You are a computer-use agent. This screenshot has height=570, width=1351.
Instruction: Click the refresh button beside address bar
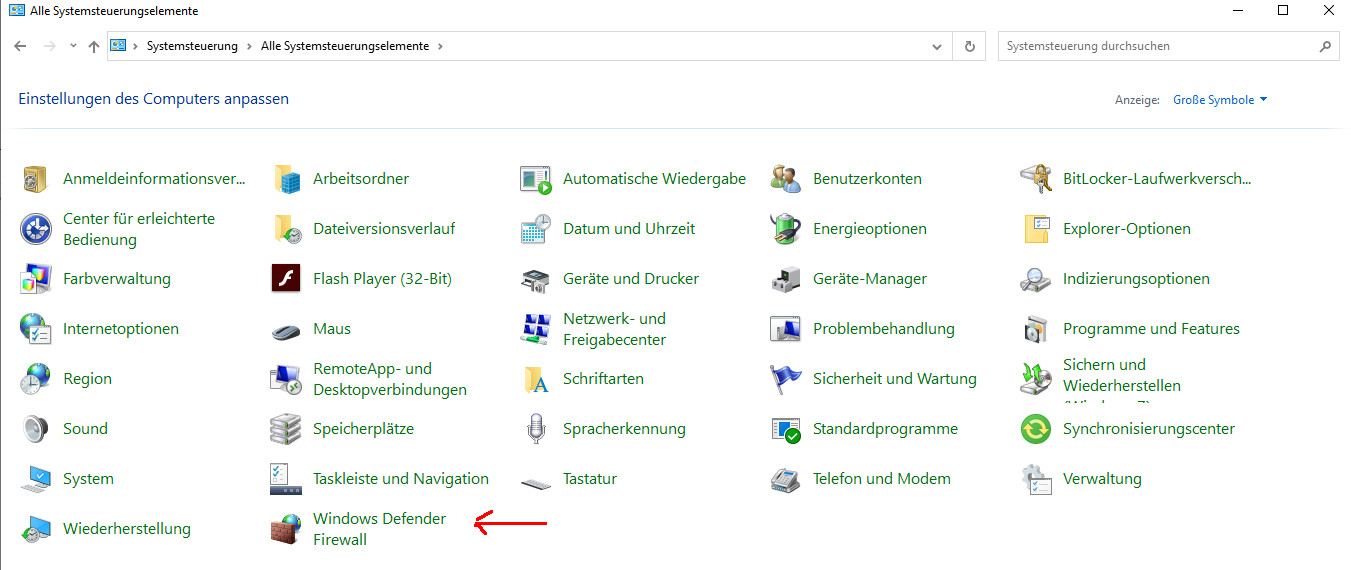click(968, 46)
